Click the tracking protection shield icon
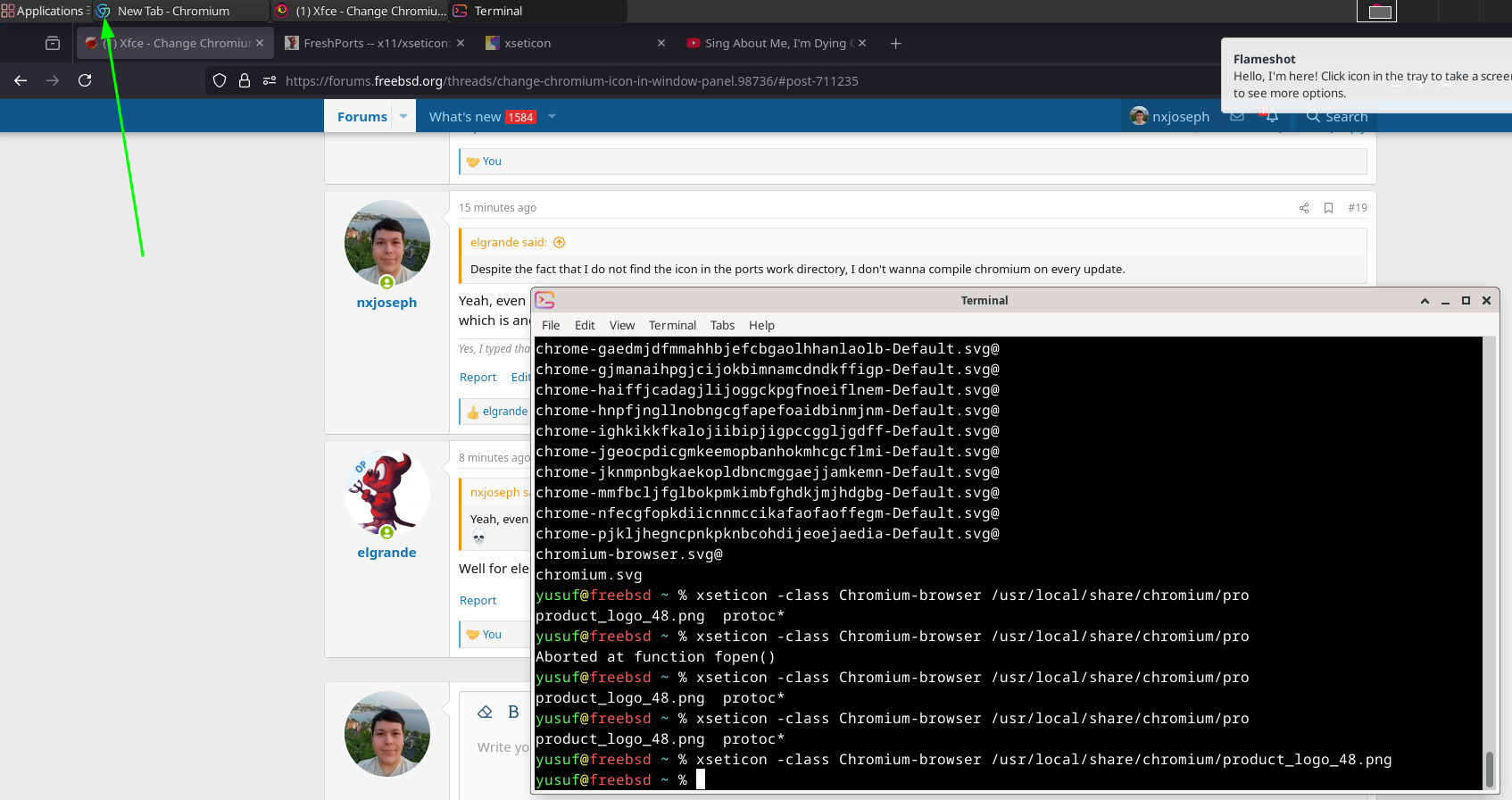Viewport: 1512px width, 800px height. click(x=220, y=80)
